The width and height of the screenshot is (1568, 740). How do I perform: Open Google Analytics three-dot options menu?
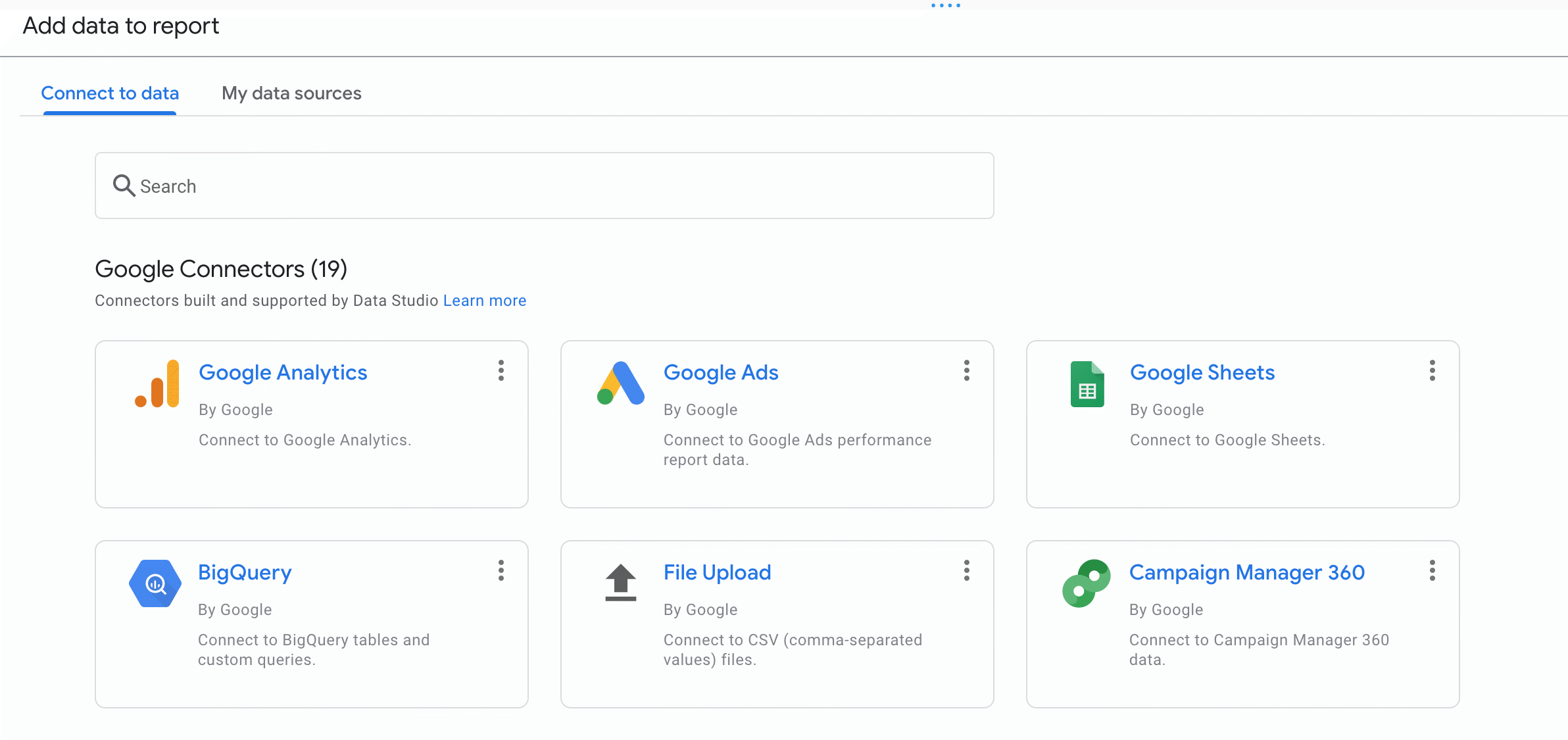tap(501, 370)
